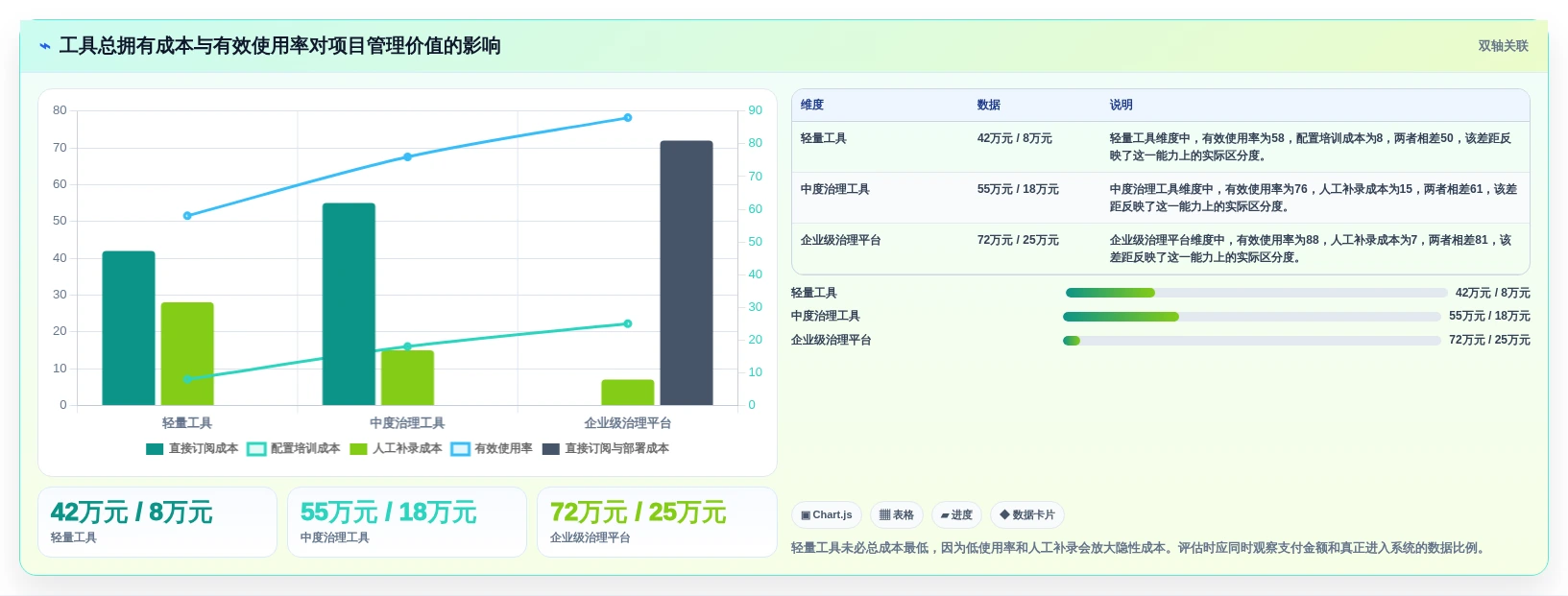The width and height of the screenshot is (1568, 596).
Task: Click the 中度治理工具 progress bar
Action: click(1252, 317)
